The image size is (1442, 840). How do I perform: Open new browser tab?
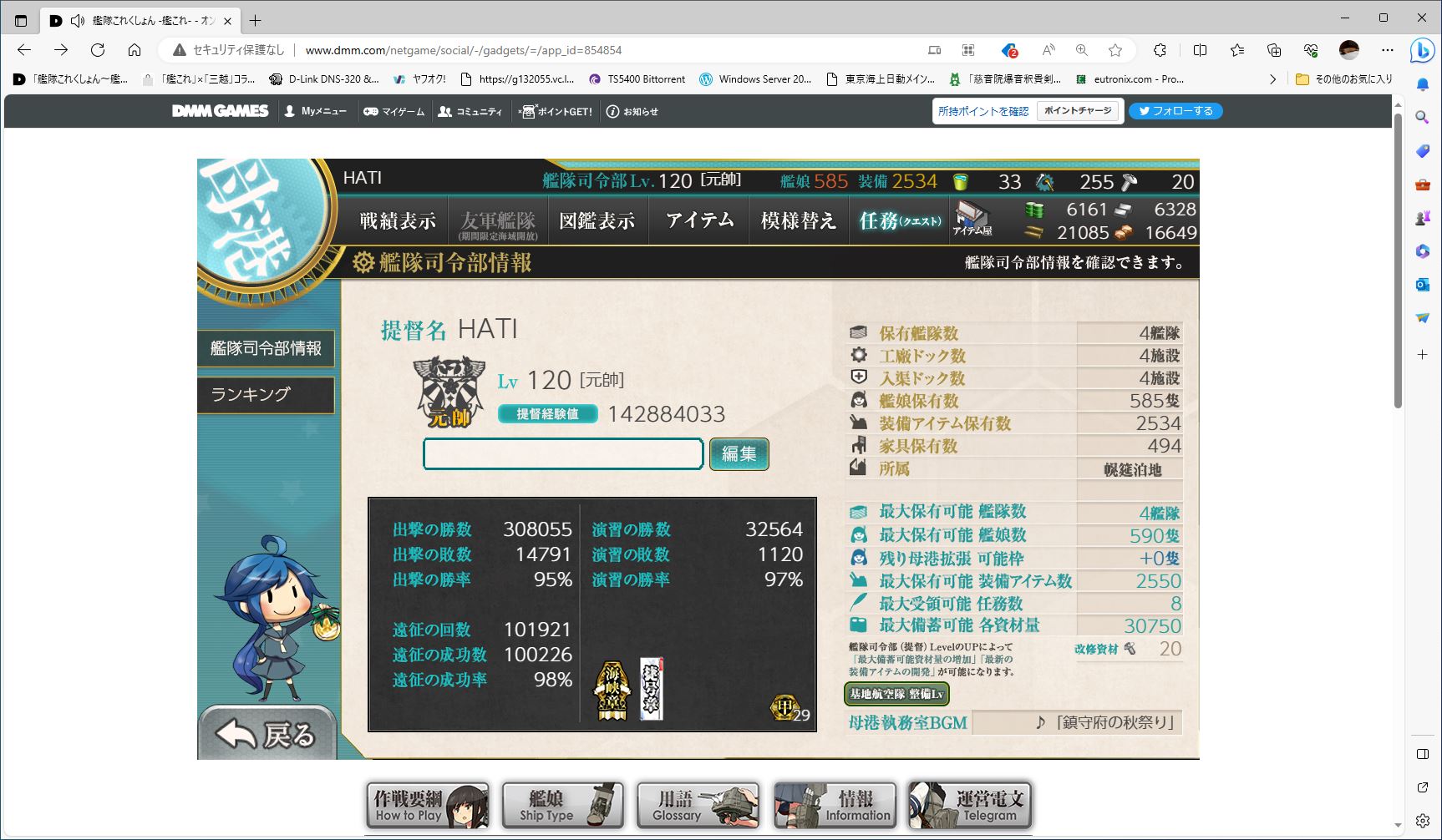[255, 20]
